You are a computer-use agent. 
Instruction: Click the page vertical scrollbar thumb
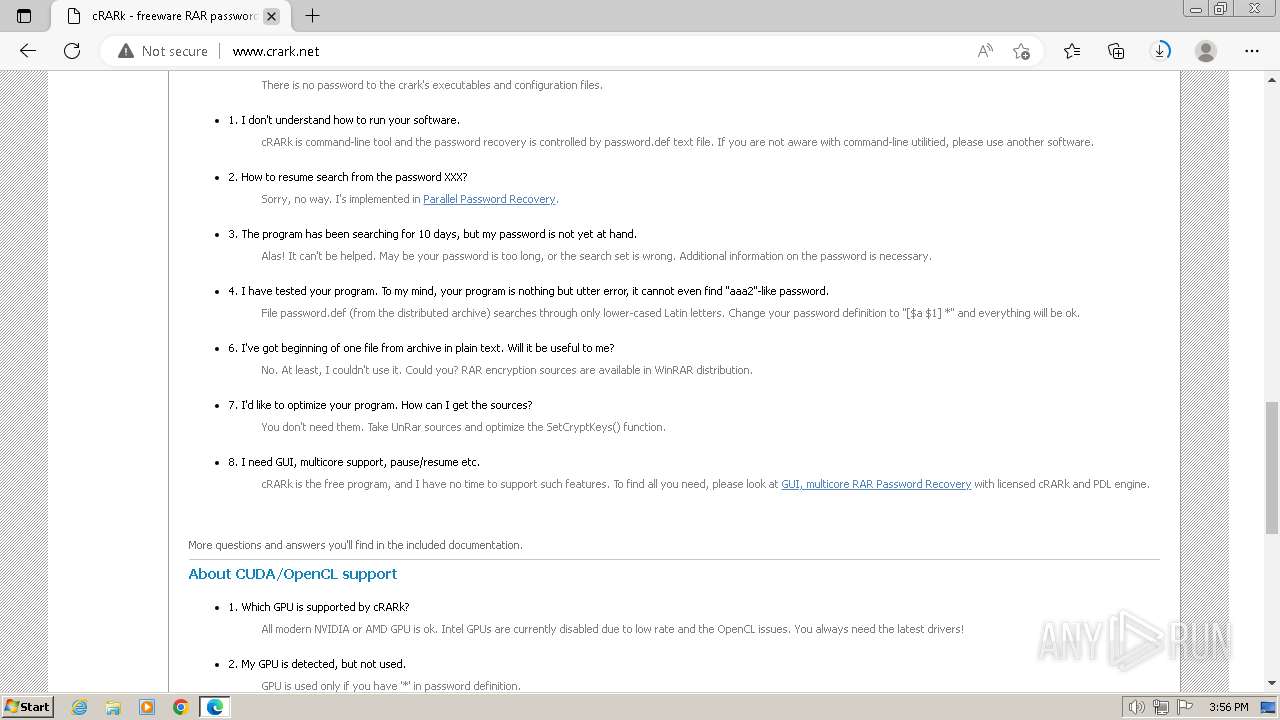(1271, 467)
